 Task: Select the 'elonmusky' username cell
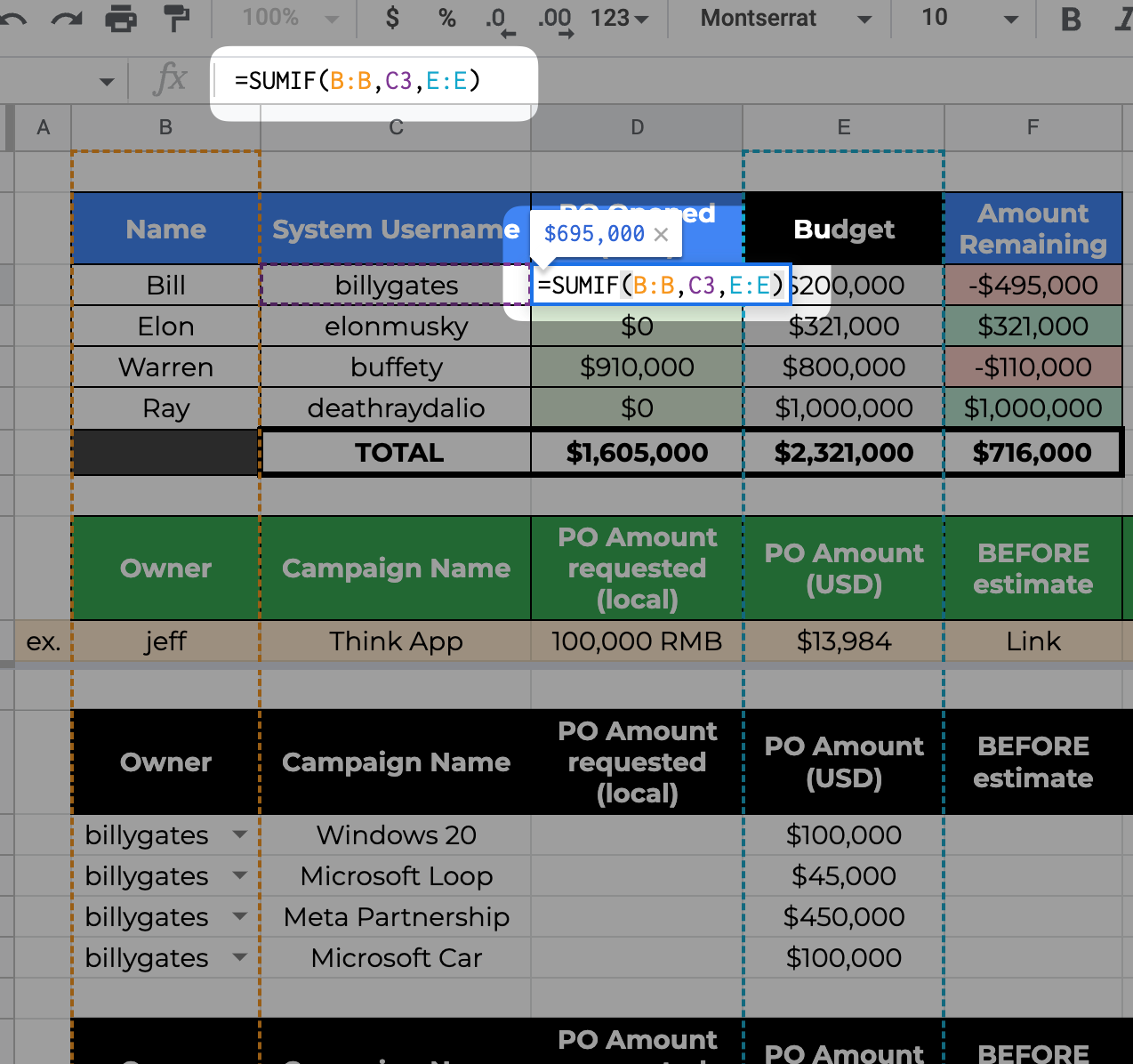pyautogui.click(x=396, y=326)
